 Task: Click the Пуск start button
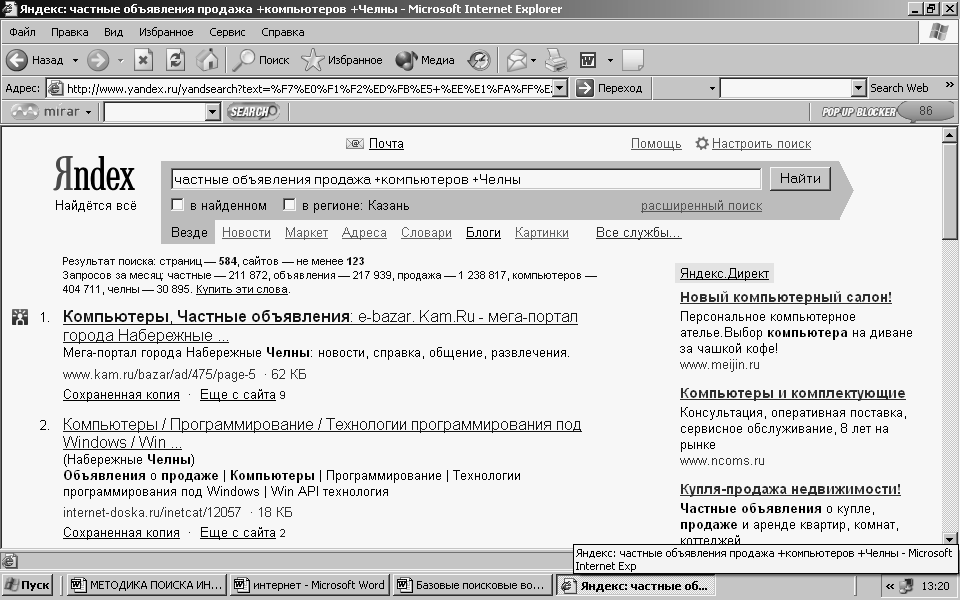point(28,585)
